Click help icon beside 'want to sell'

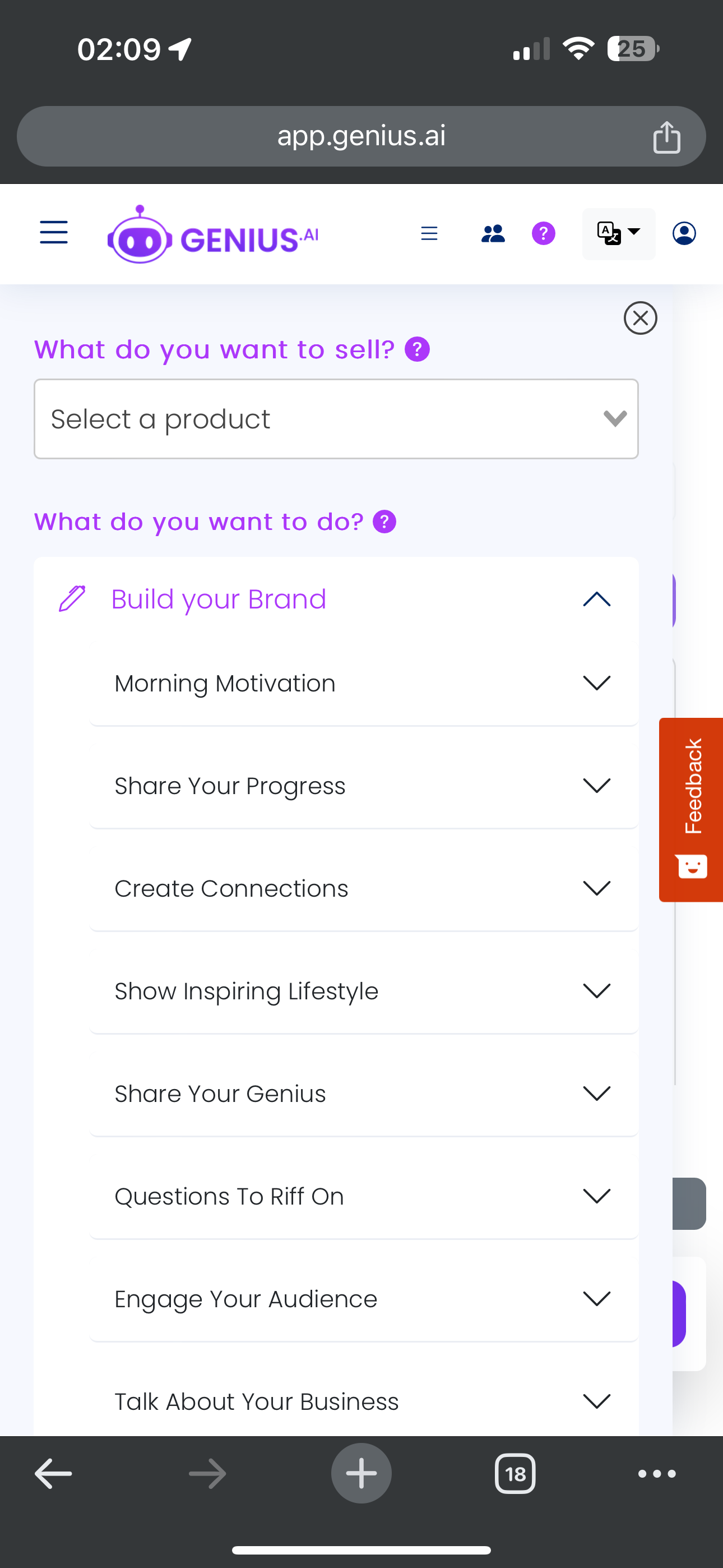coord(418,349)
